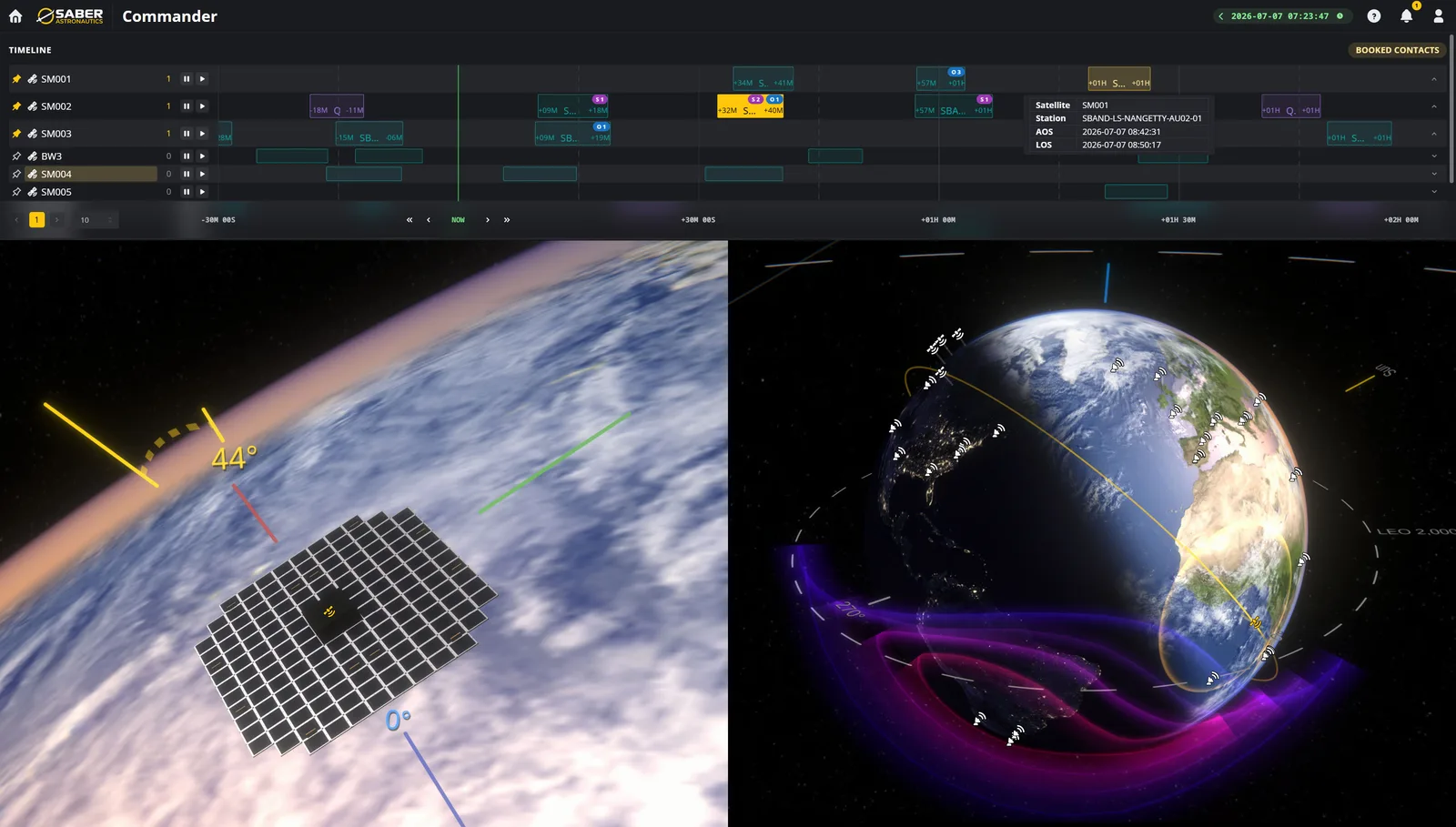
Task: Pause the SM002 row
Action: coord(187,106)
